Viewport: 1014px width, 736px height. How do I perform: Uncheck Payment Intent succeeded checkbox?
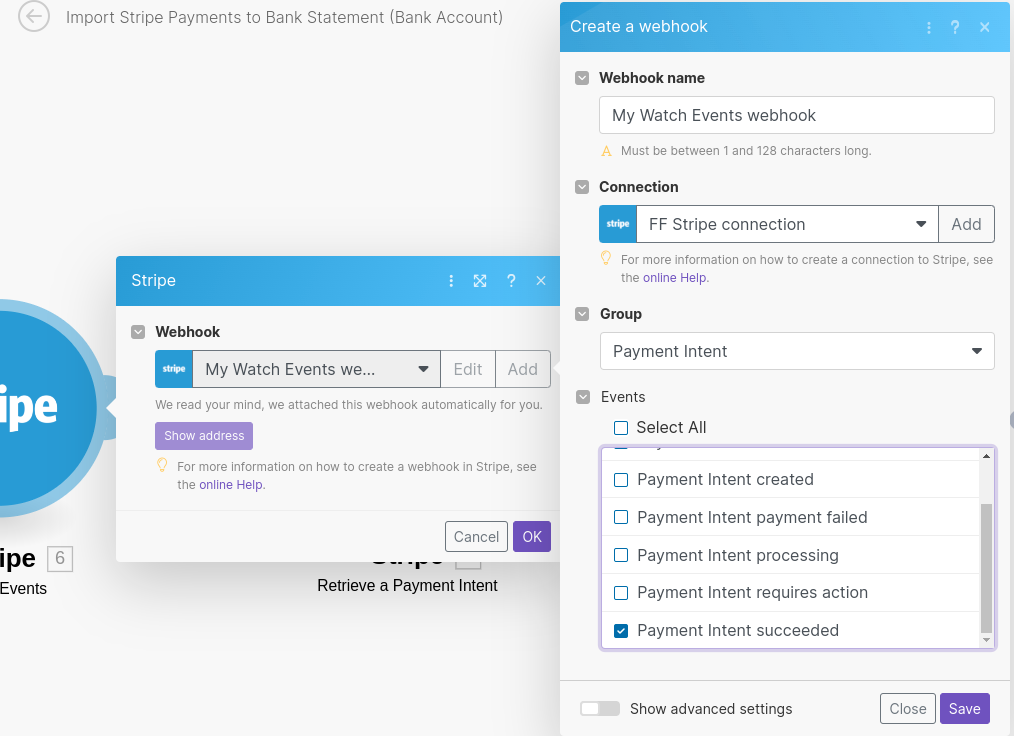(x=621, y=631)
